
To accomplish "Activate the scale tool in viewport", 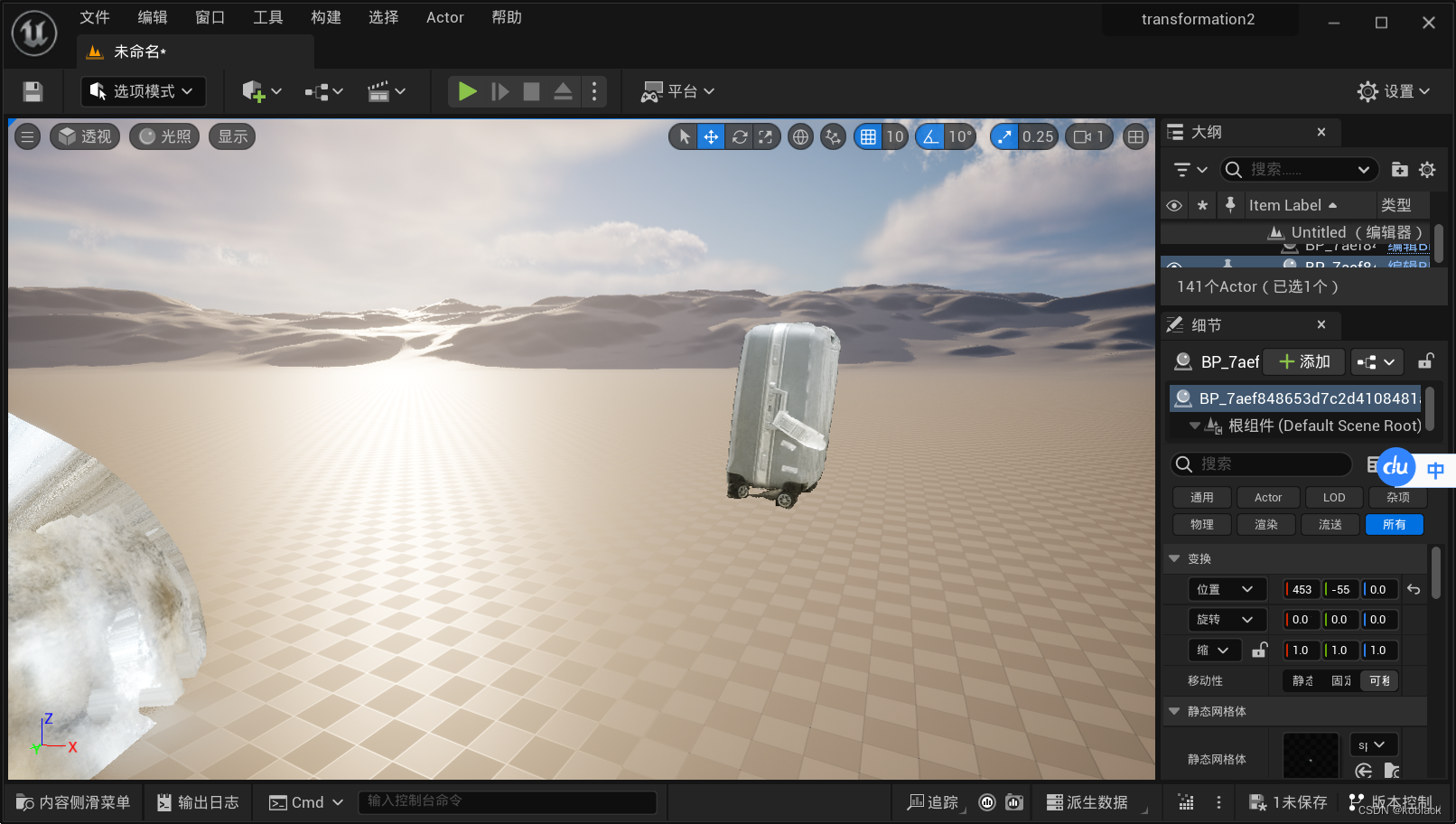I will click(x=766, y=136).
